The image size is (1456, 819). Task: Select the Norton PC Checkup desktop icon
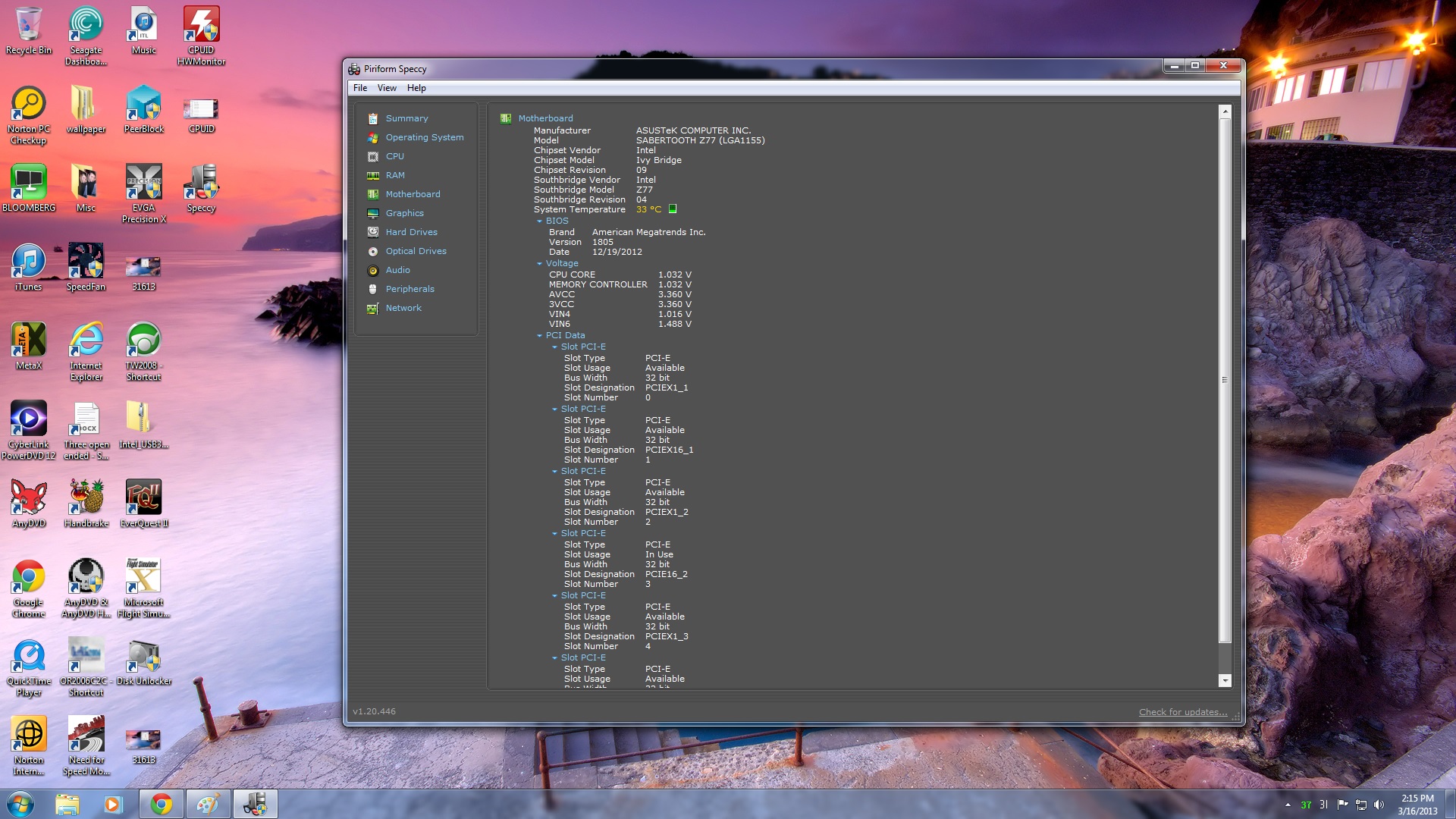point(29,115)
